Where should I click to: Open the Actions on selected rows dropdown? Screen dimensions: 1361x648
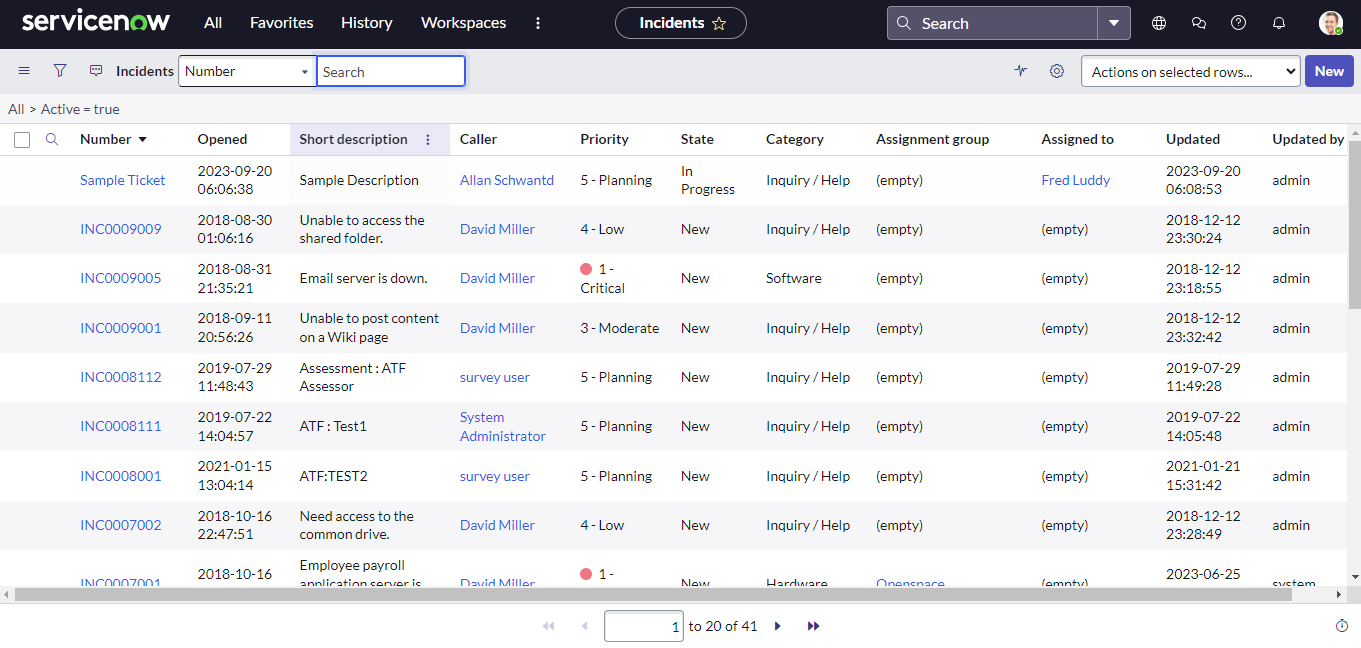pyautogui.click(x=1190, y=71)
